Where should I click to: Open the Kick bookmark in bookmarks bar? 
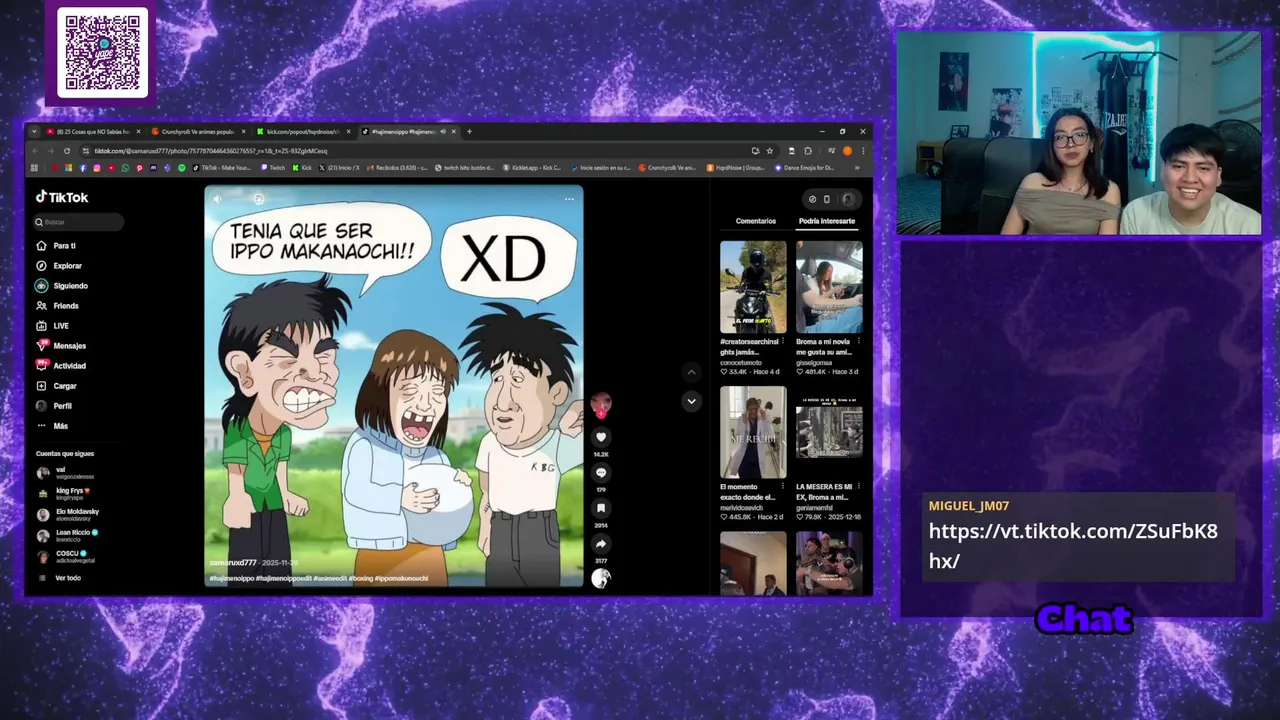[303, 168]
